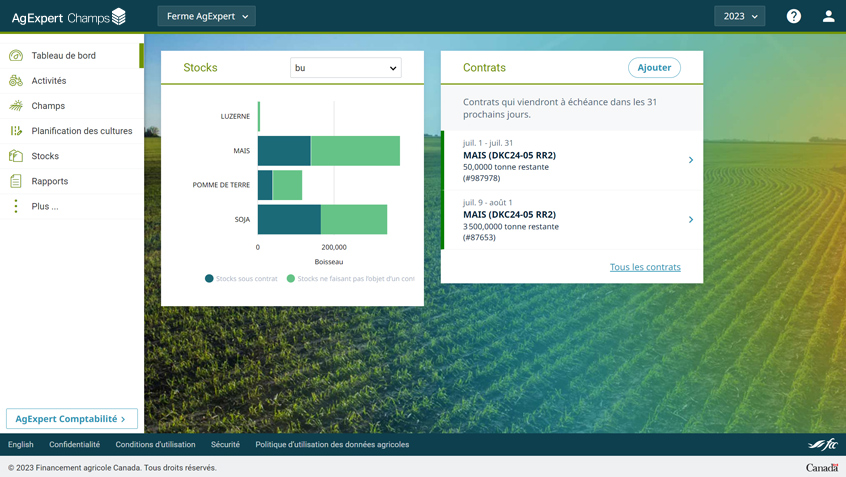Click the MAIS (DKC24-05 RR2) juil. 1 contract
Image resolution: width=846 pixels, height=477 pixels.
point(572,160)
